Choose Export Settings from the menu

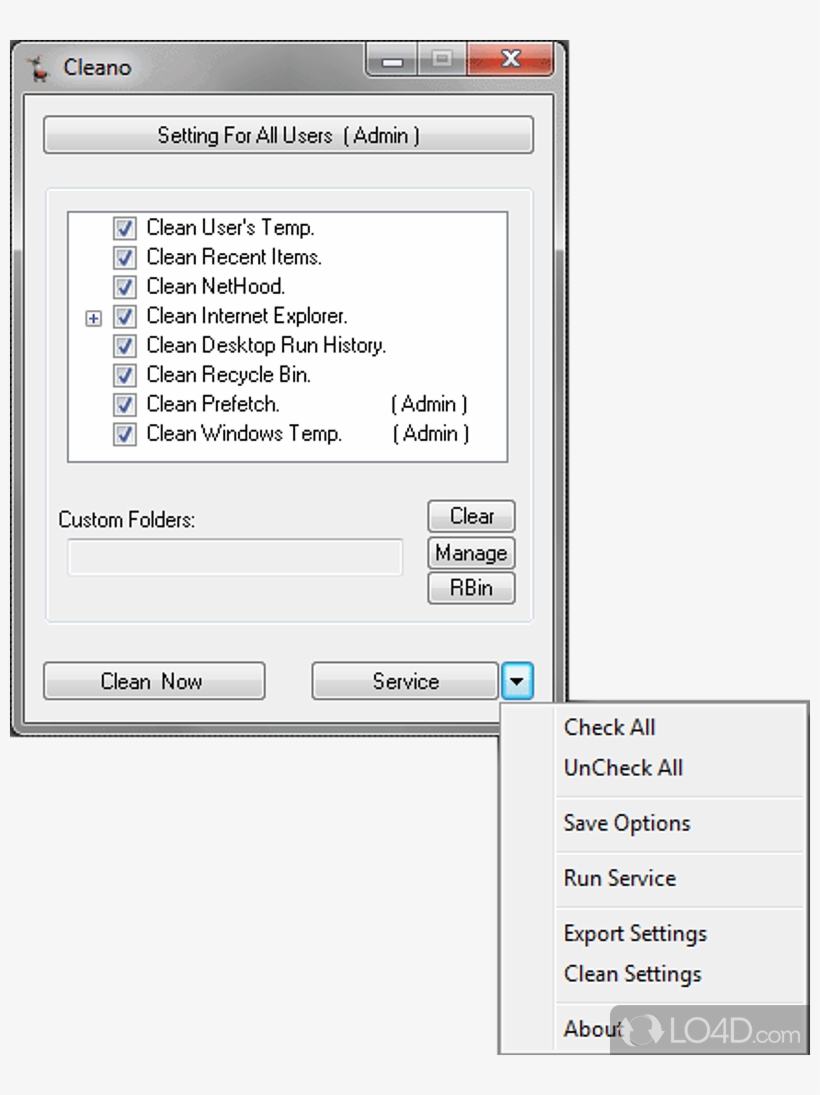click(x=635, y=933)
